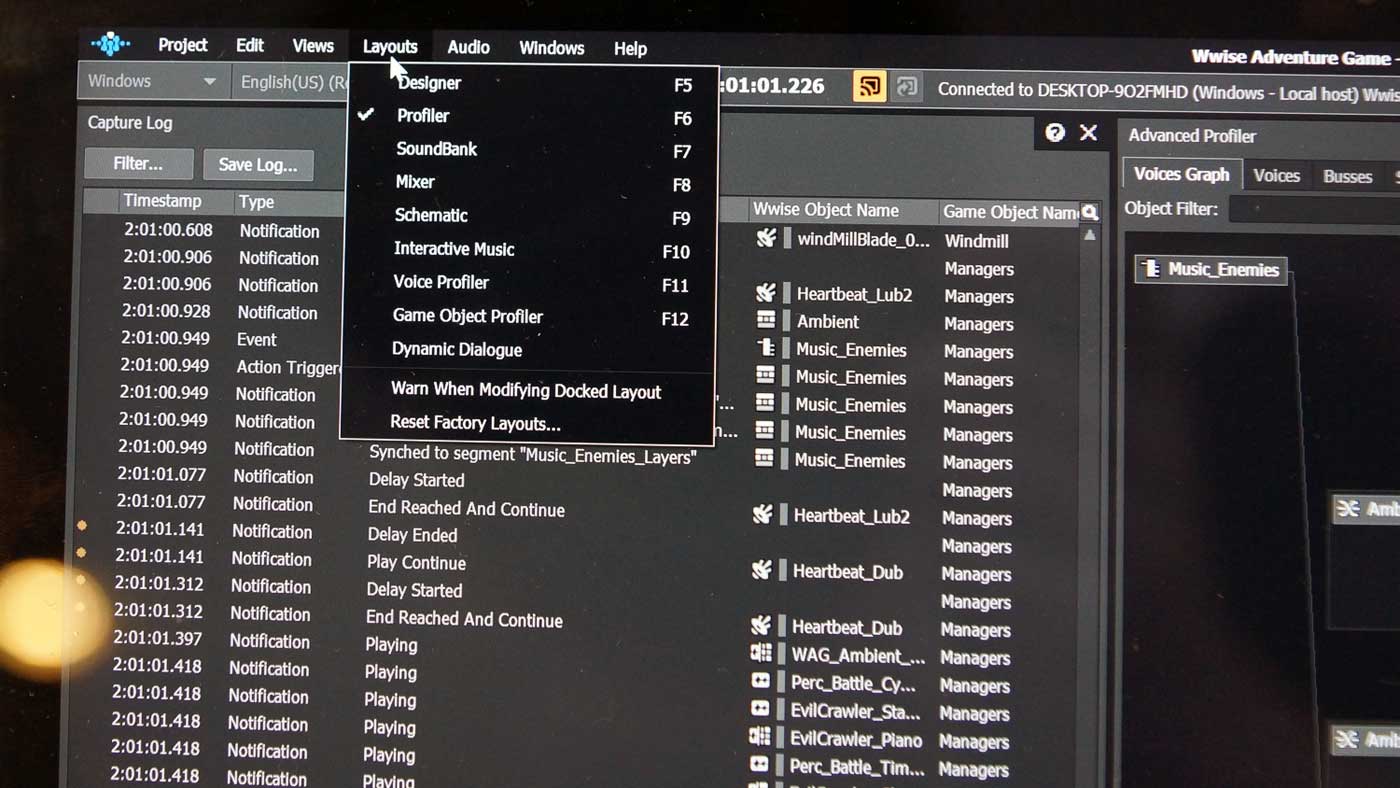
Task: Click icon beside second Music_Enemies row
Action: click(x=765, y=376)
